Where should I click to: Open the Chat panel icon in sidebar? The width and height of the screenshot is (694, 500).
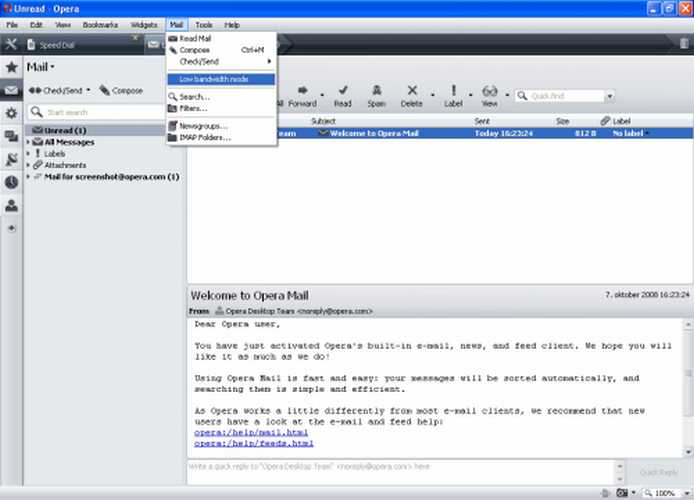(12, 136)
